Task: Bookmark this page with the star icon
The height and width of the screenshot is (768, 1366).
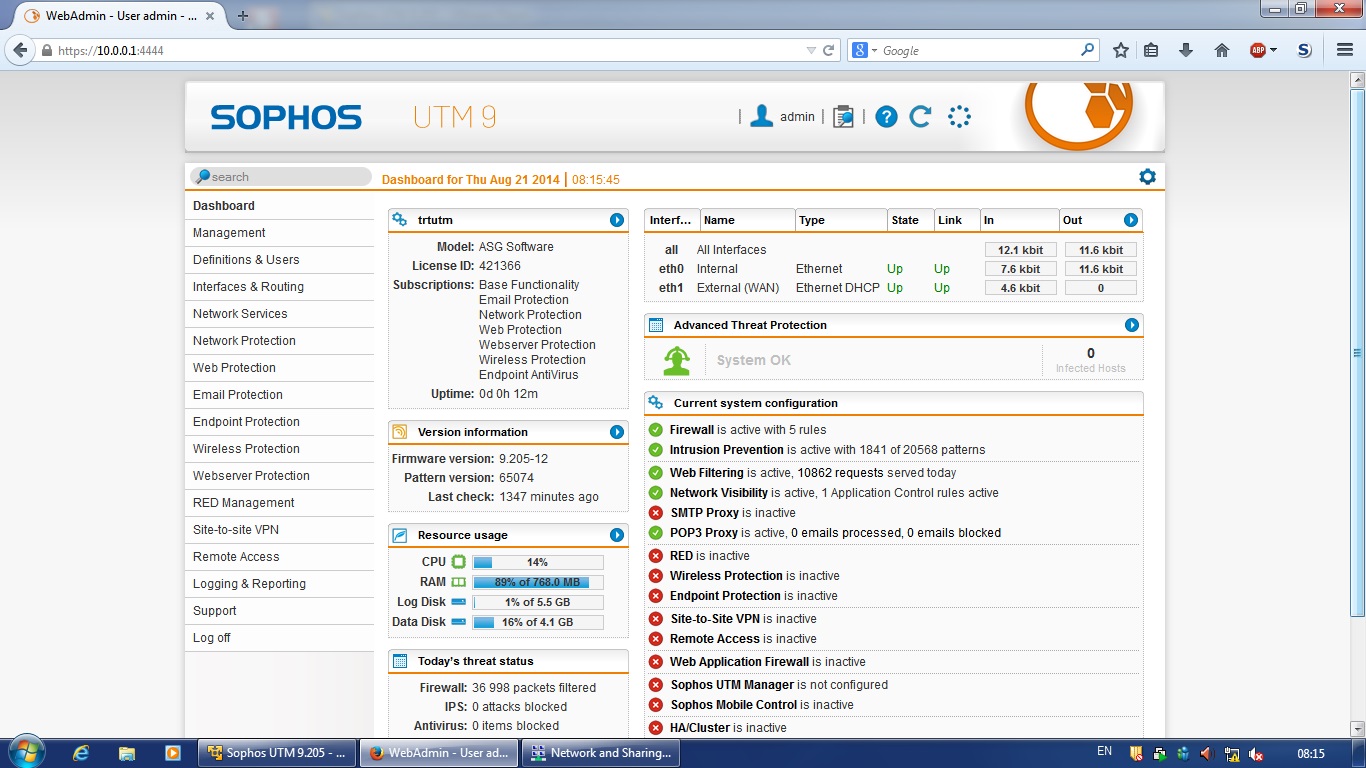Action: (x=1121, y=50)
